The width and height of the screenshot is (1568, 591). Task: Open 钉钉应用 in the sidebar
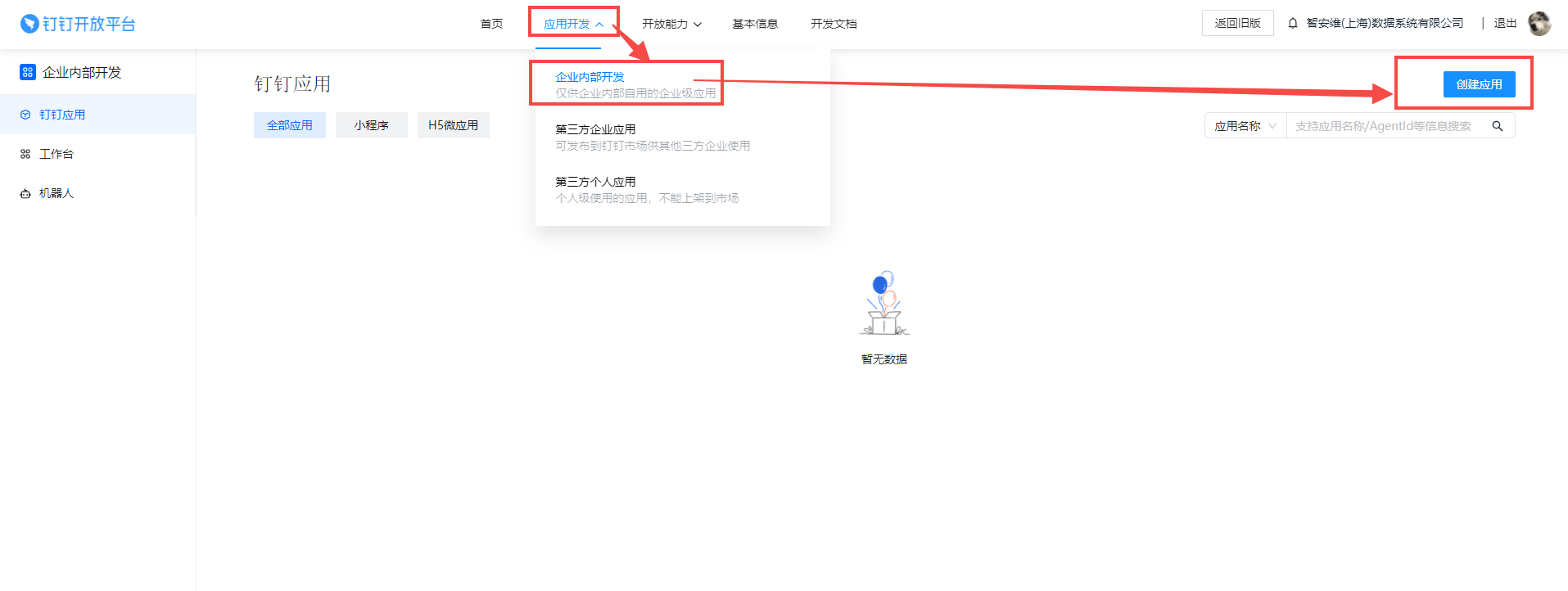coord(97,115)
